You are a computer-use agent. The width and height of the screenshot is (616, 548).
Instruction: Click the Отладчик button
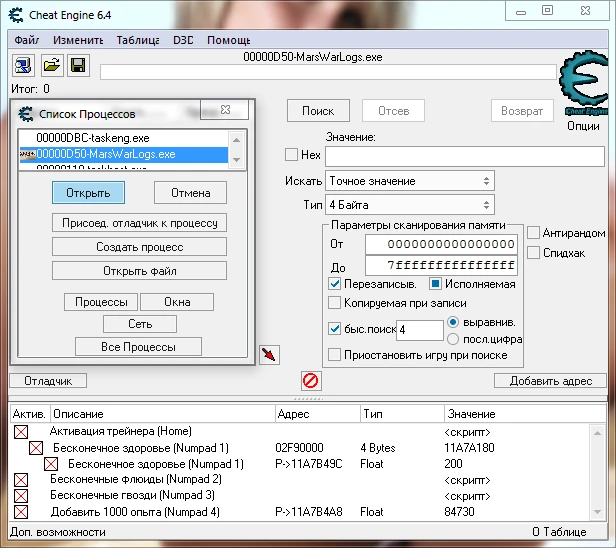tap(48, 381)
